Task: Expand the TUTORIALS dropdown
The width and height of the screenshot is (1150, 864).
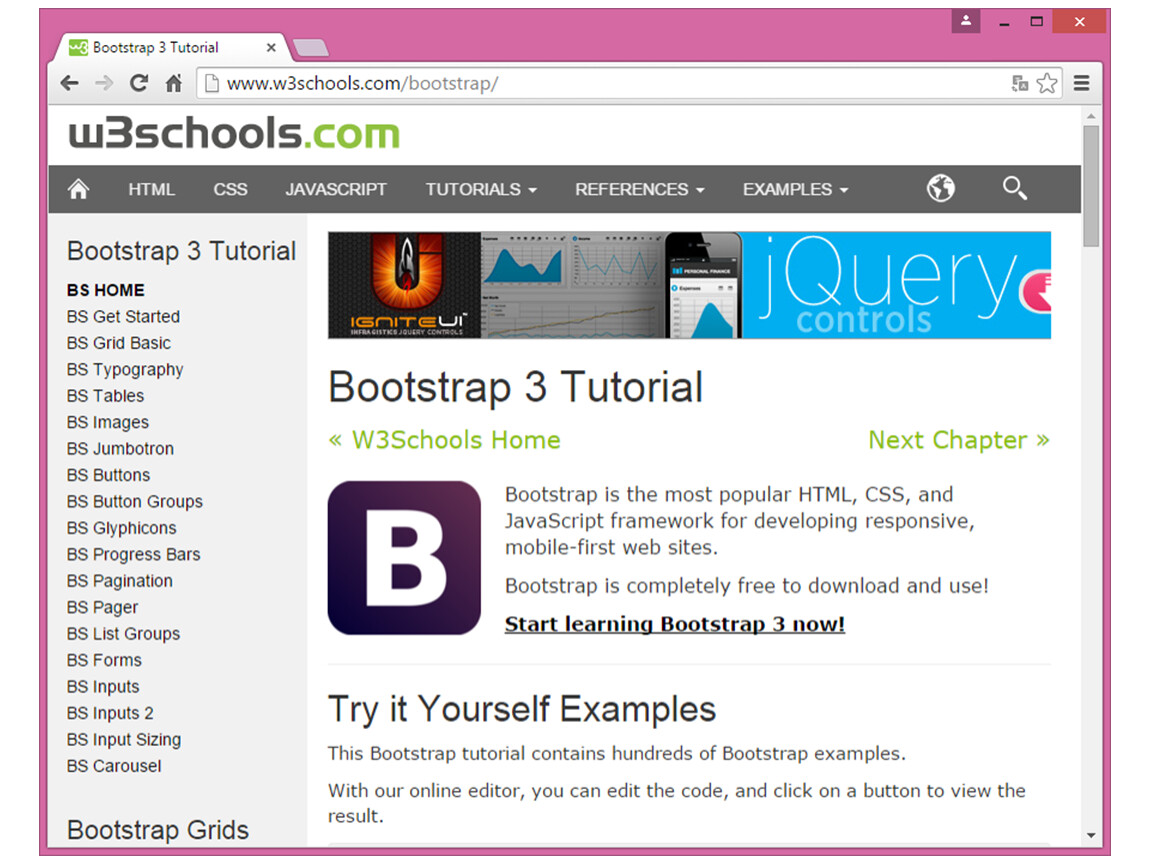Action: click(481, 189)
